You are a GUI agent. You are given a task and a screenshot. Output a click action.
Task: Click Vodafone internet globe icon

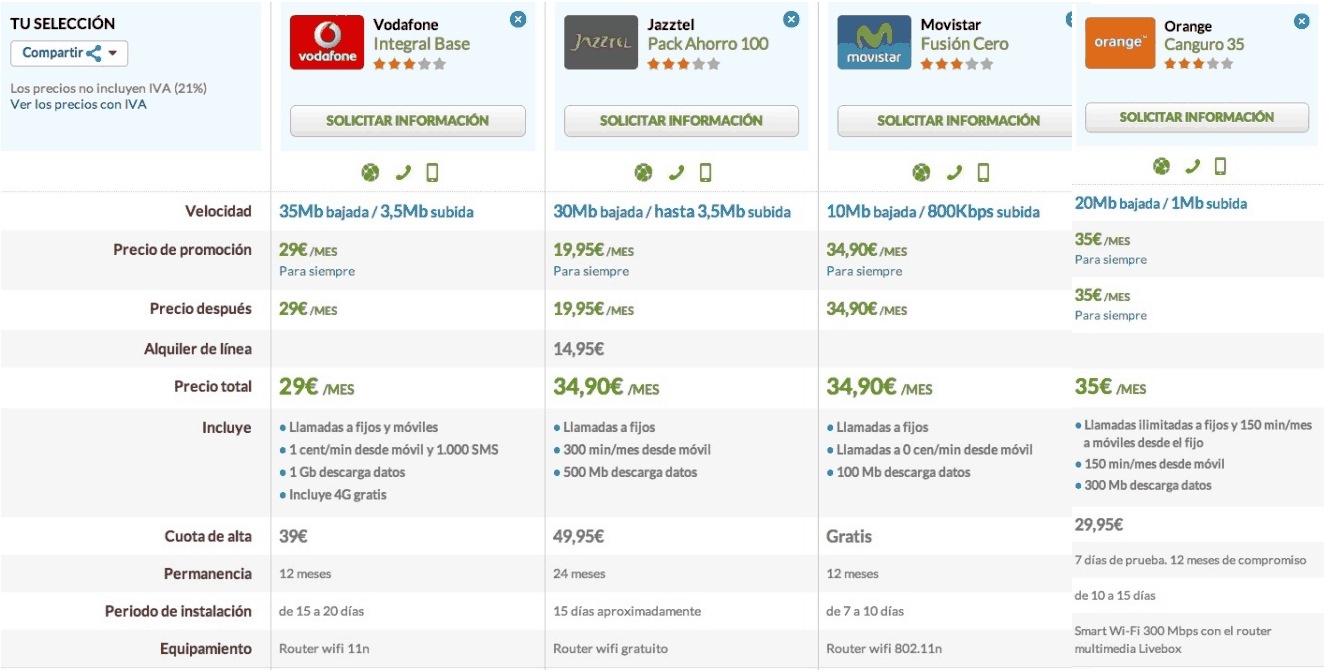370,173
